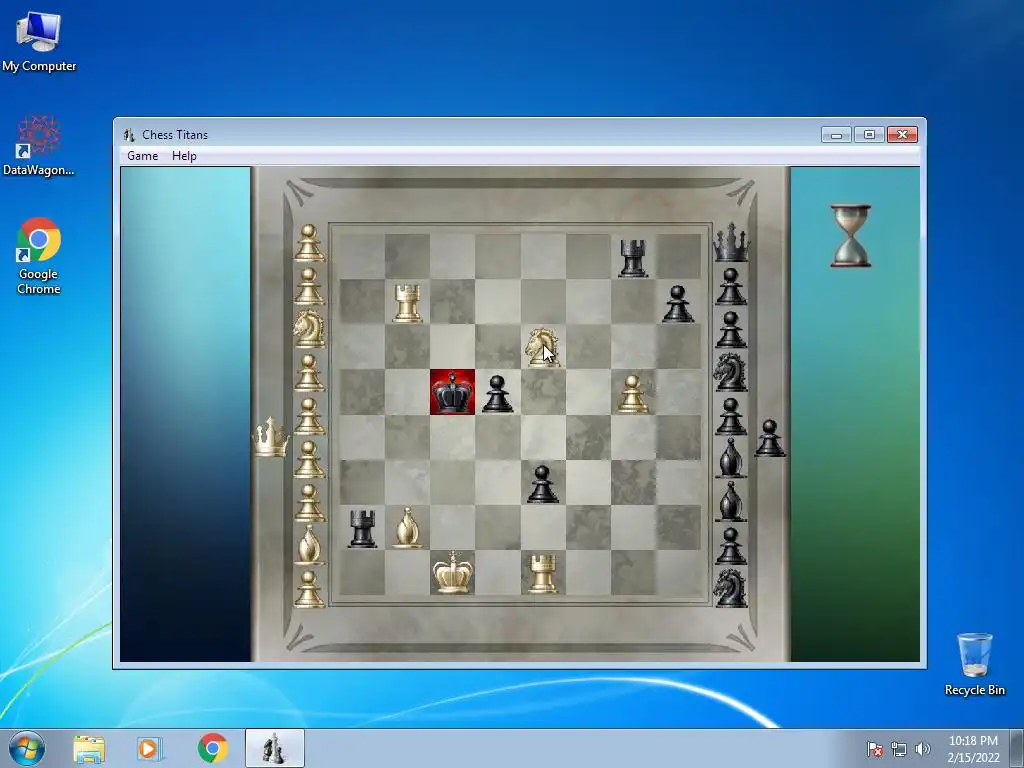Click the network icon in the system tray
Viewport: 1024px width, 768px height.
pyautogui.click(x=899, y=749)
